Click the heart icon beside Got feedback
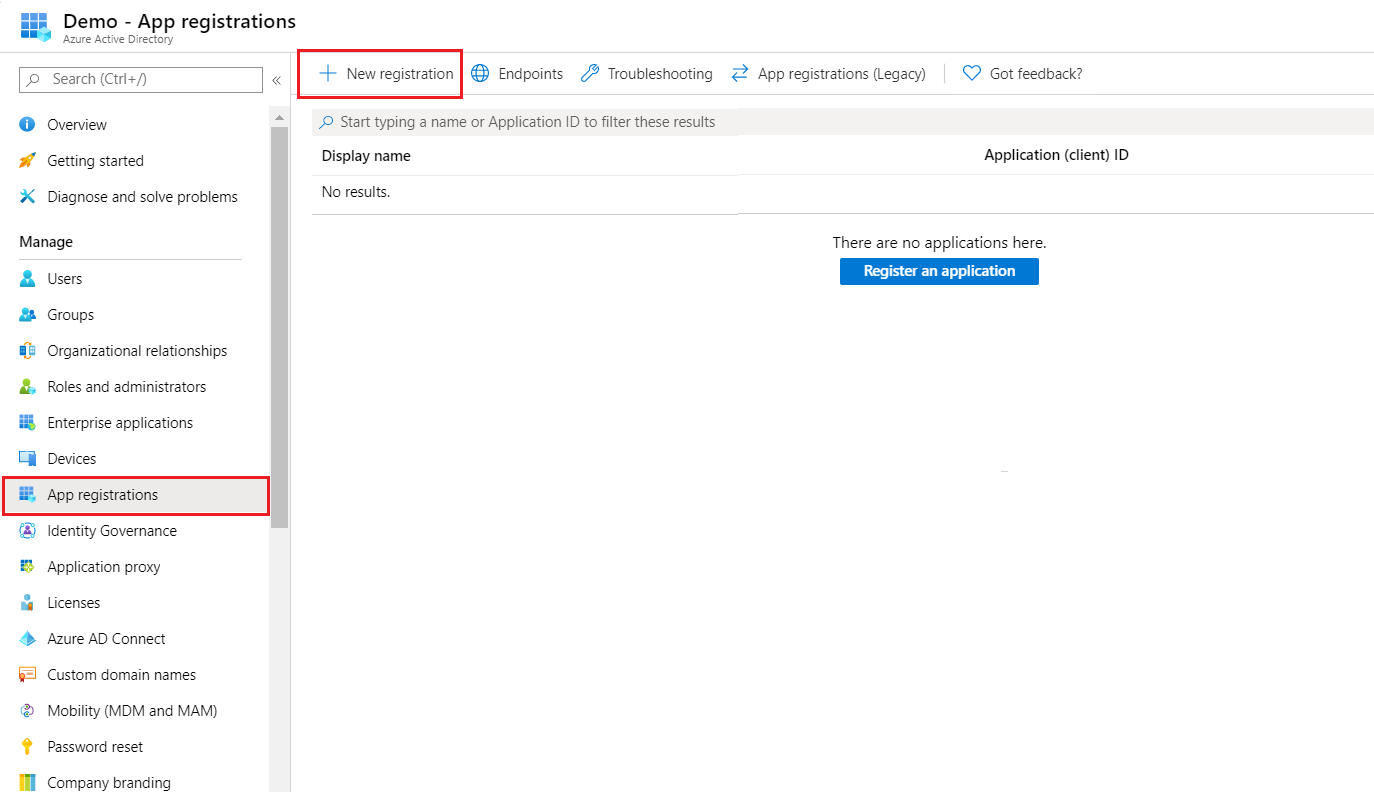Screen dimensions: 1374x792 (971, 74)
